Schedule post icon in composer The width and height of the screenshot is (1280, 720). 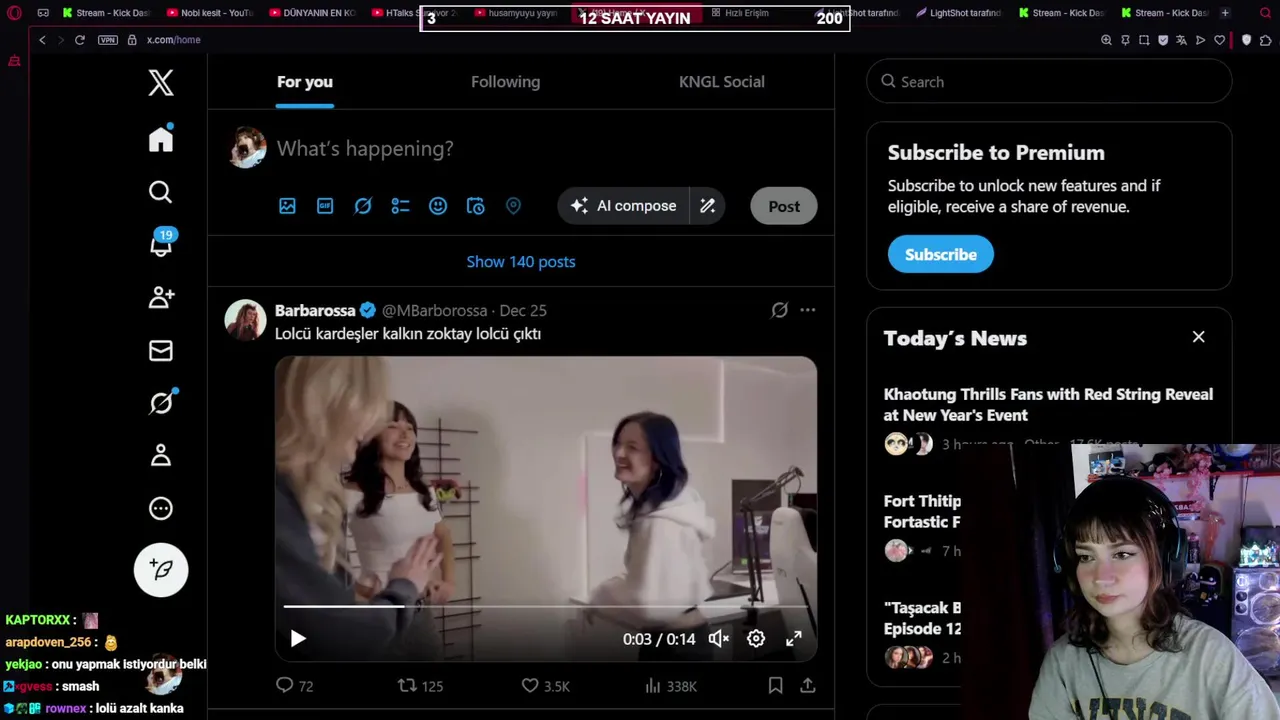coord(476,206)
